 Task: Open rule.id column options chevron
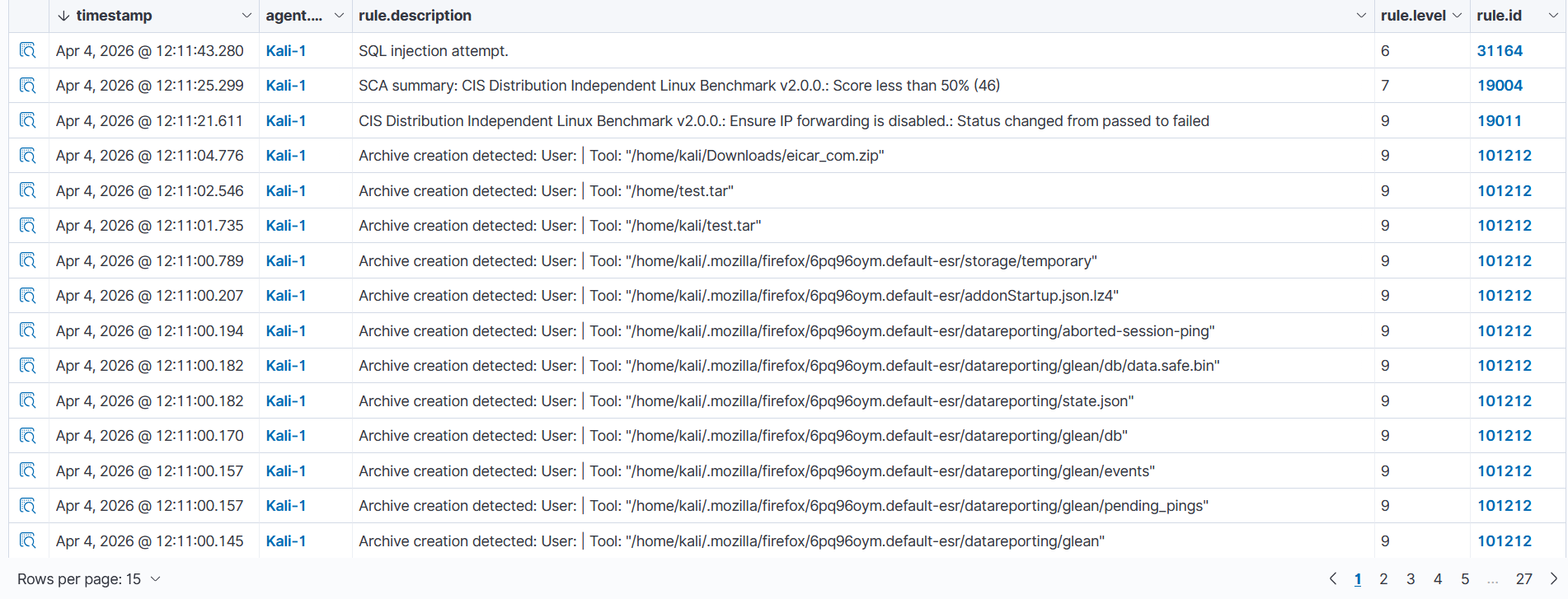coord(1553,16)
